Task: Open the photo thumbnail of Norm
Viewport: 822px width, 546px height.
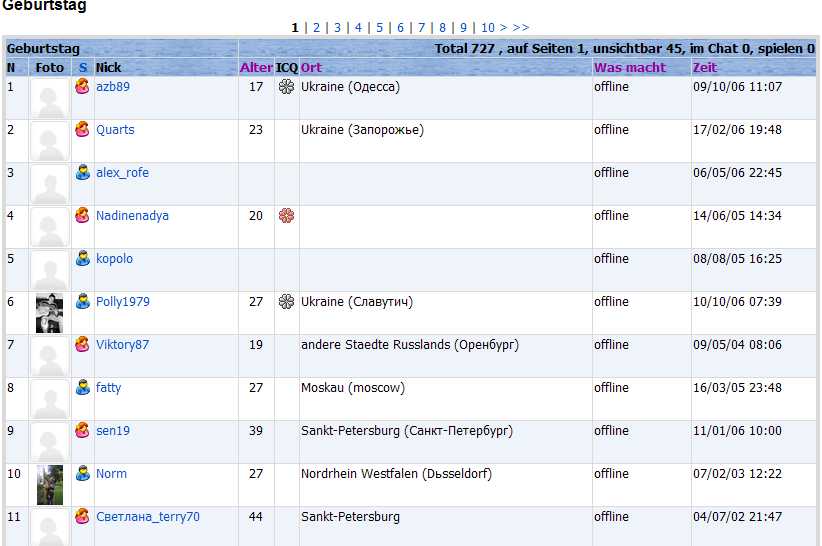Action: coord(50,485)
